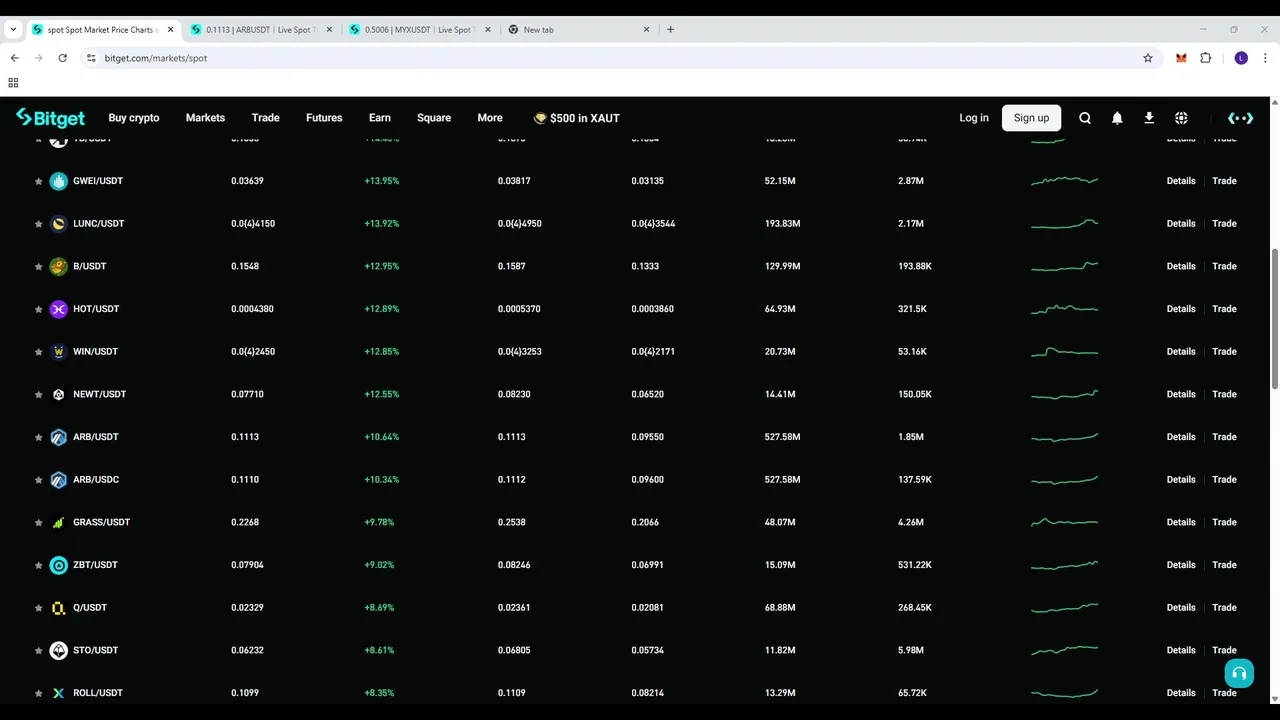Reload the page
This screenshot has height=720, width=1280.
tap(62, 58)
